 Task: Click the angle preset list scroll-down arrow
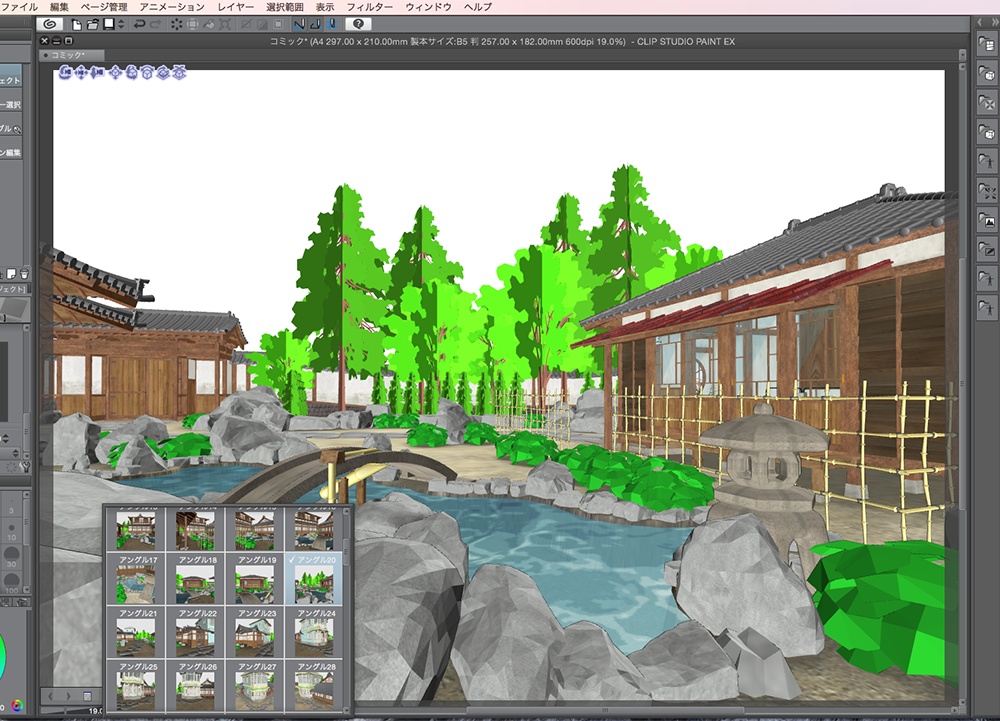click(347, 709)
